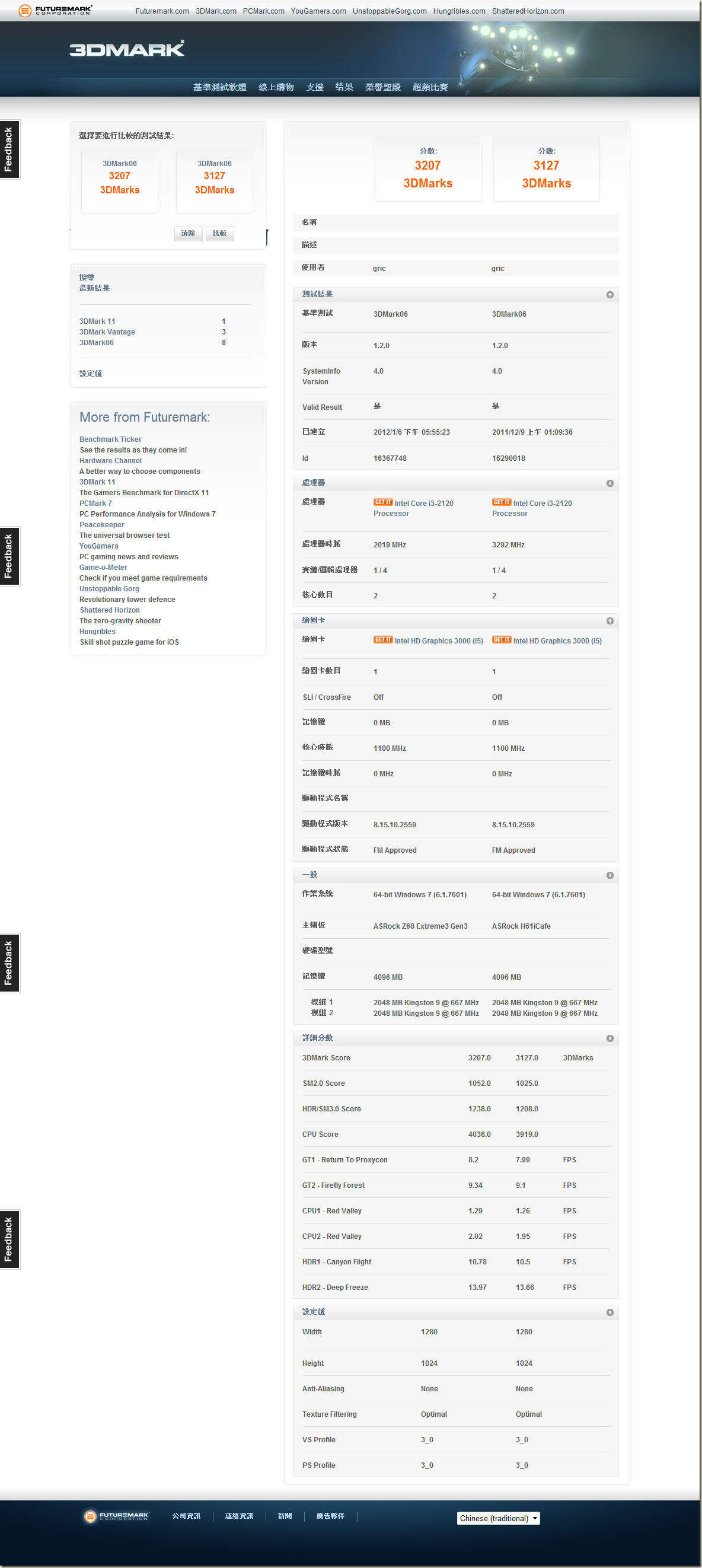Image resolution: width=702 pixels, height=1568 pixels.
Task: Open Futuremark.com top link
Action: tap(162, 11)
